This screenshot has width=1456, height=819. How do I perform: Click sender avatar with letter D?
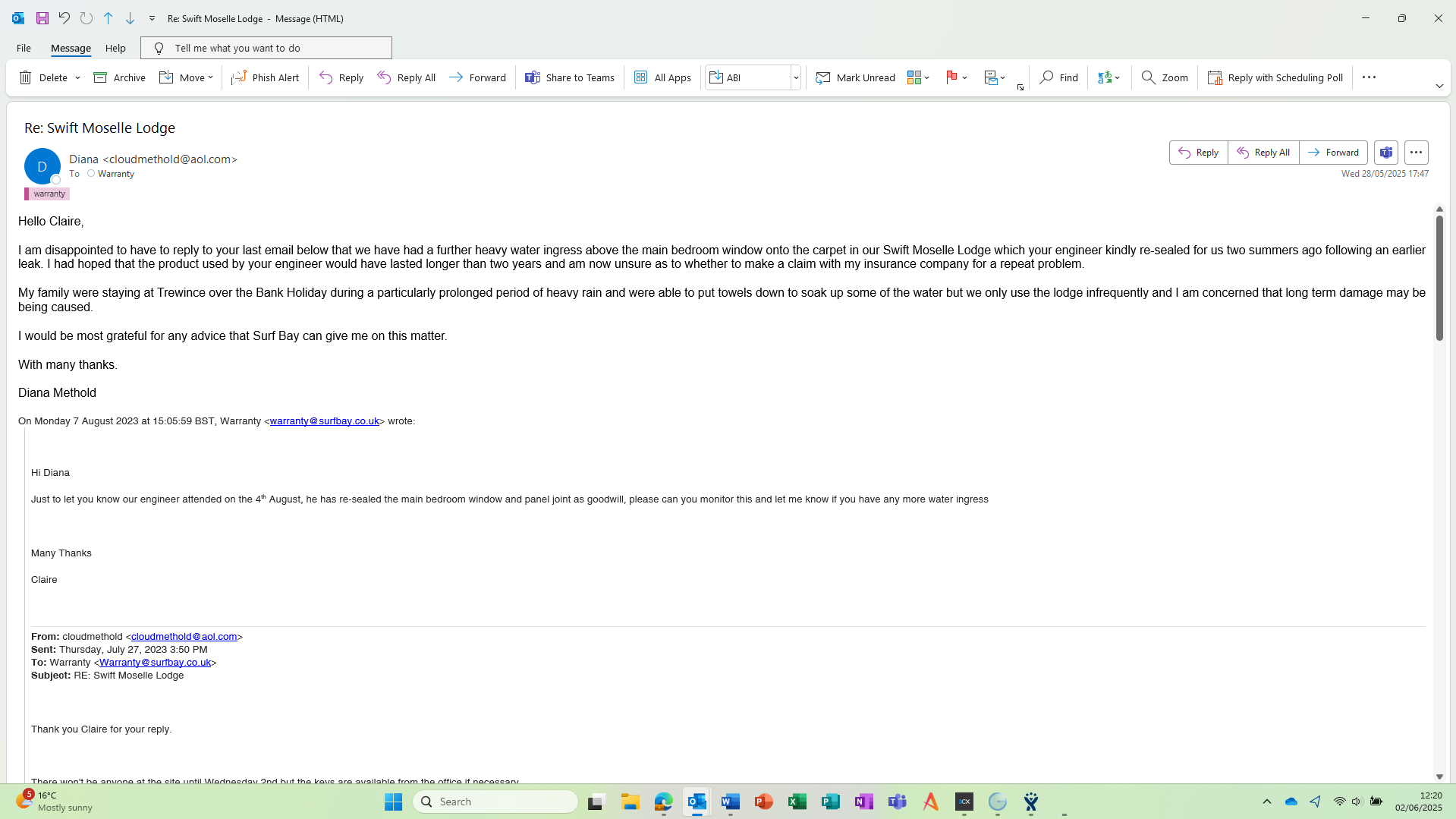coord(42,166)
